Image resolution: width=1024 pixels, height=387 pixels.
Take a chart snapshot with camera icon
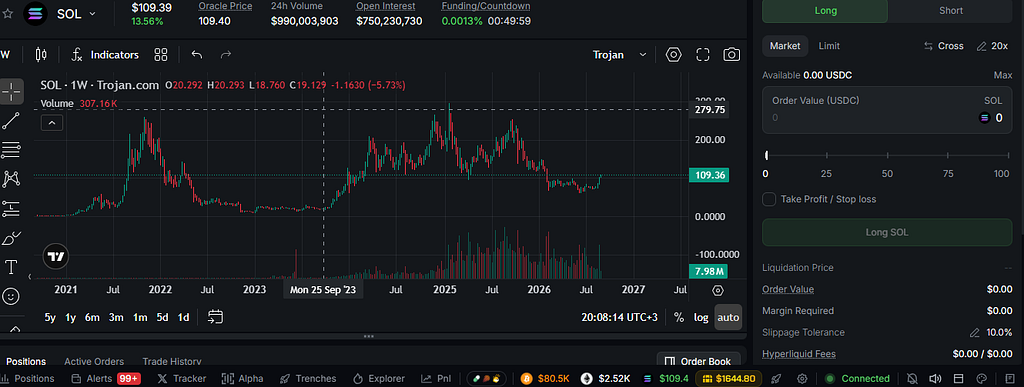[x=731, y=55]
